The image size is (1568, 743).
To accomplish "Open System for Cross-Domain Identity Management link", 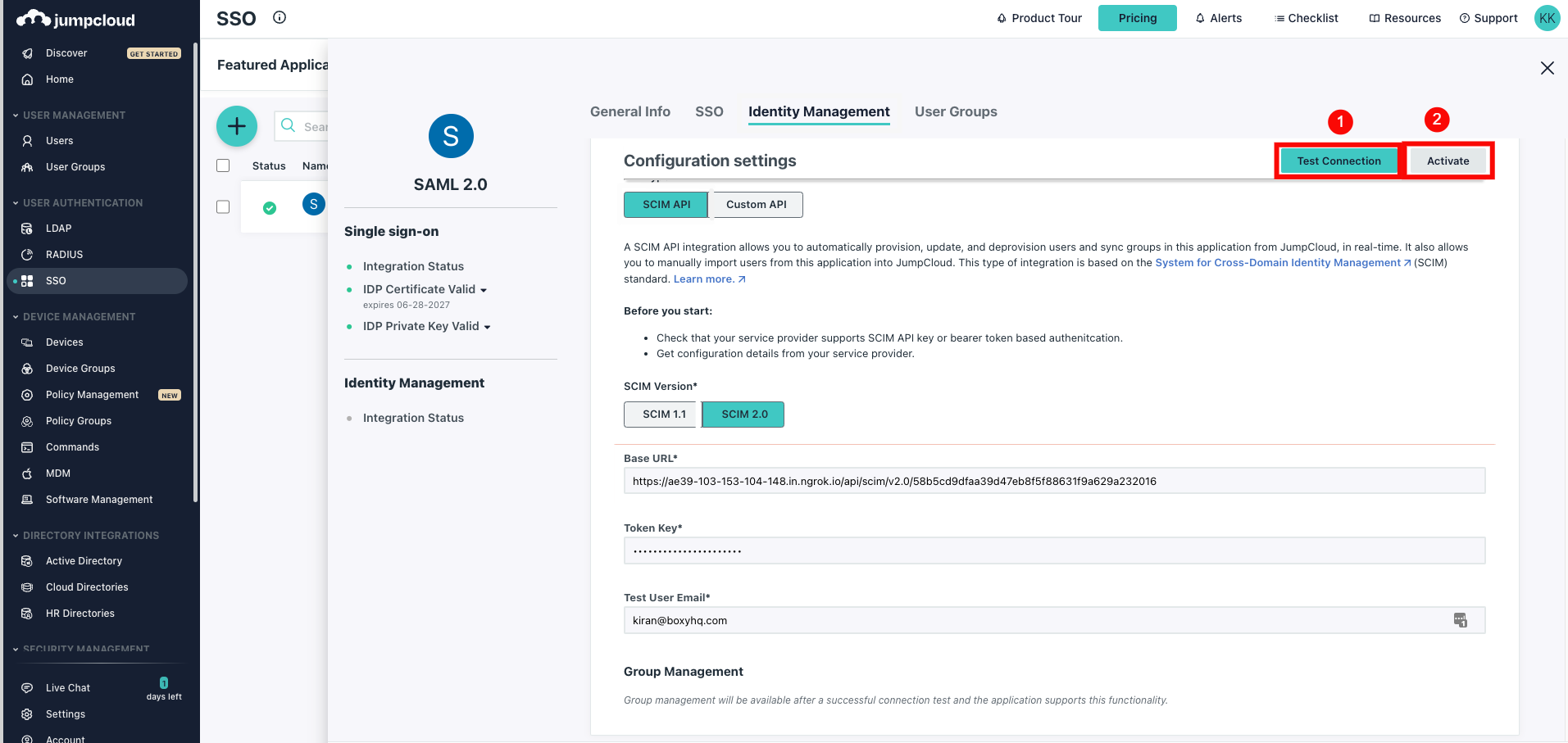I will pos(1283,263).
